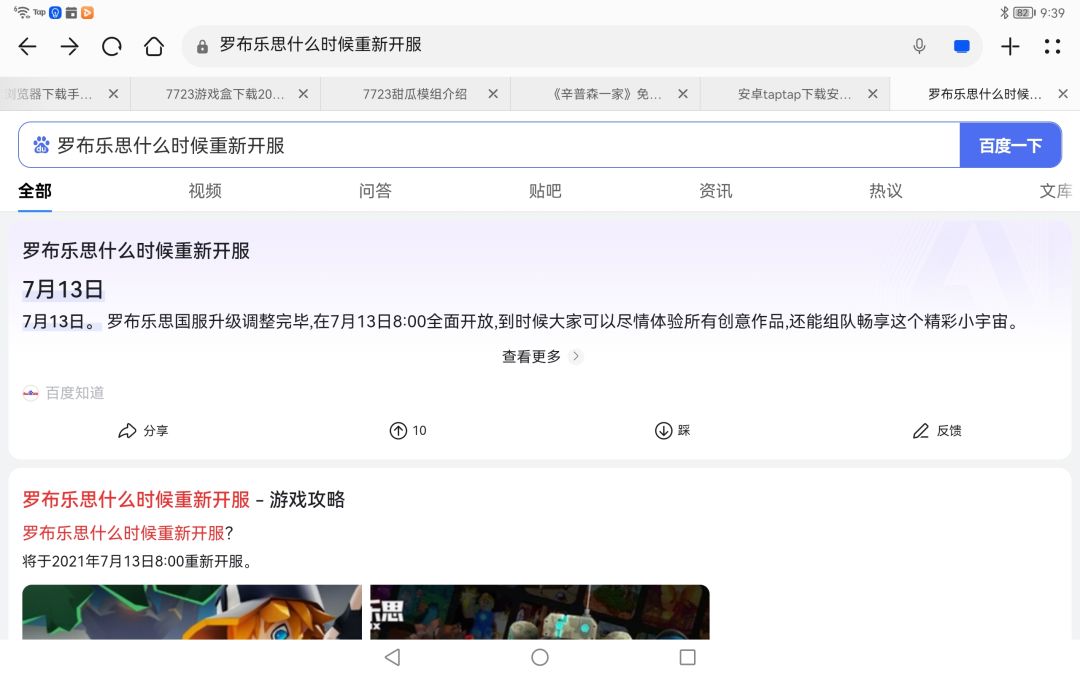The height and width of the screenshot is (675, 1080).
Task: Tap the Android home circle button
Action: pos(540,657)
